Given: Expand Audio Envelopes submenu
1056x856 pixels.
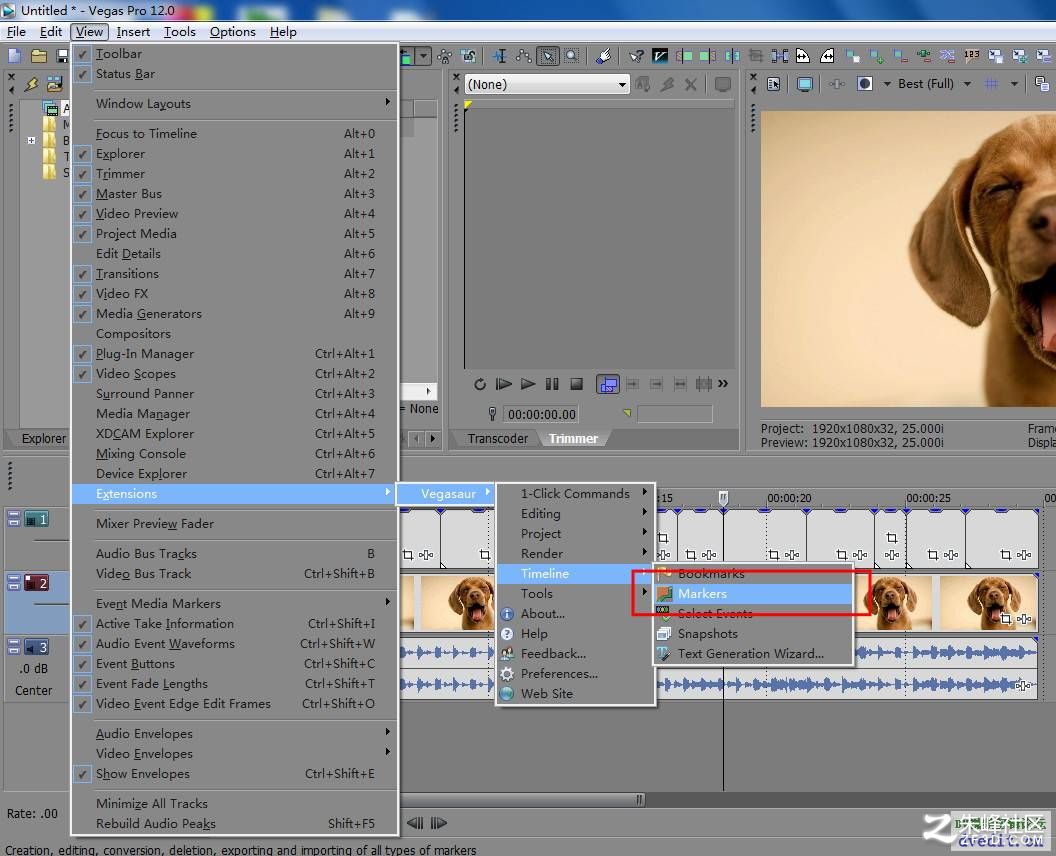Looking at the screenshot, I should tap(235, 733).
